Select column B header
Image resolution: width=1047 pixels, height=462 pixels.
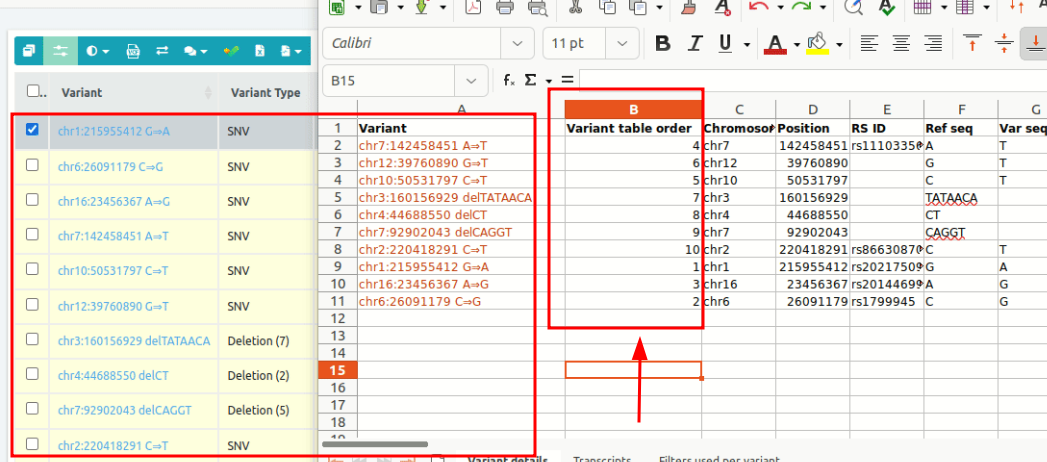[633, 110]
